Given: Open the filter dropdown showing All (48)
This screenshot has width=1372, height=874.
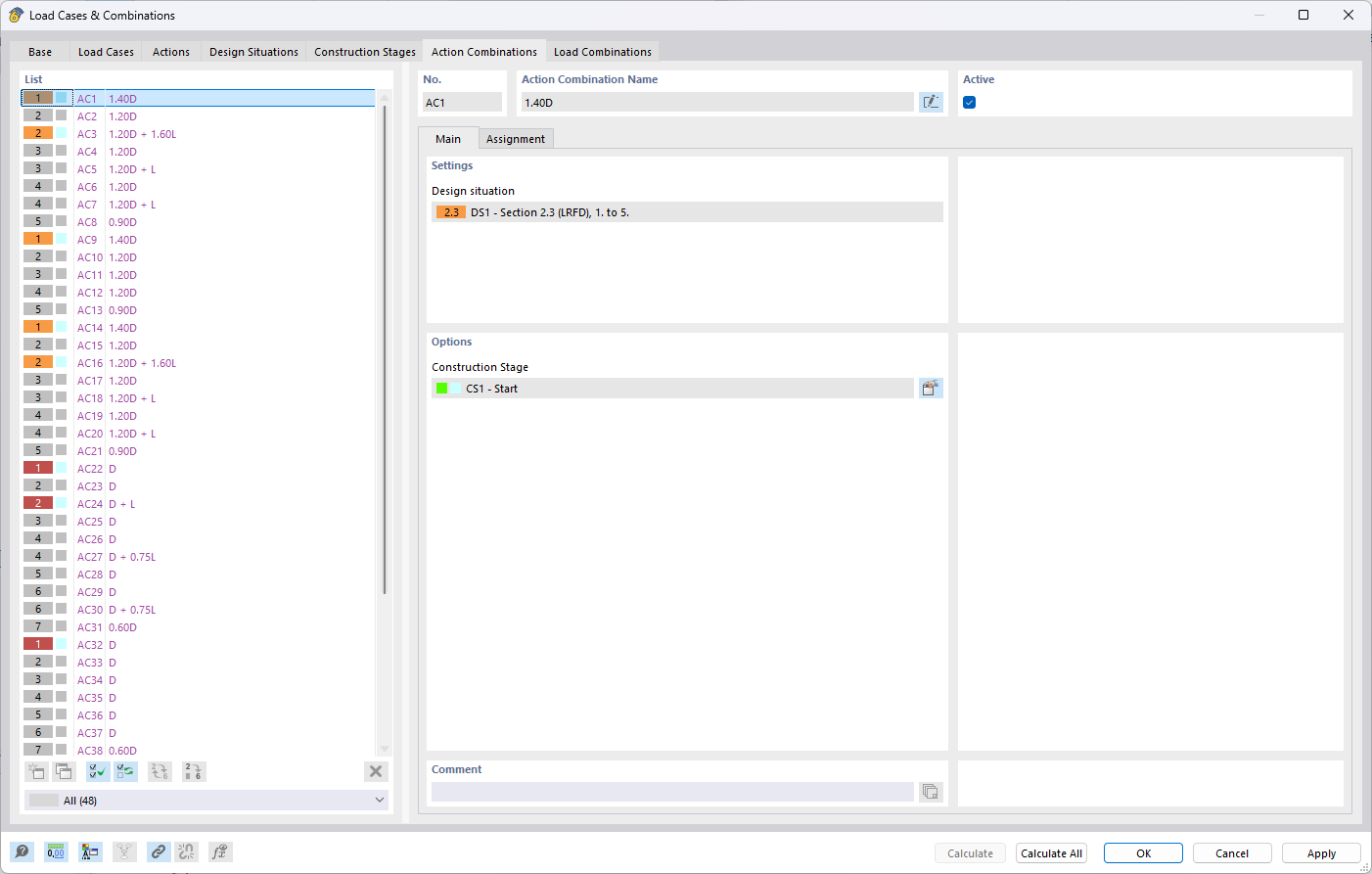Looking at the screenshot, I should click(x=206, y=800).
